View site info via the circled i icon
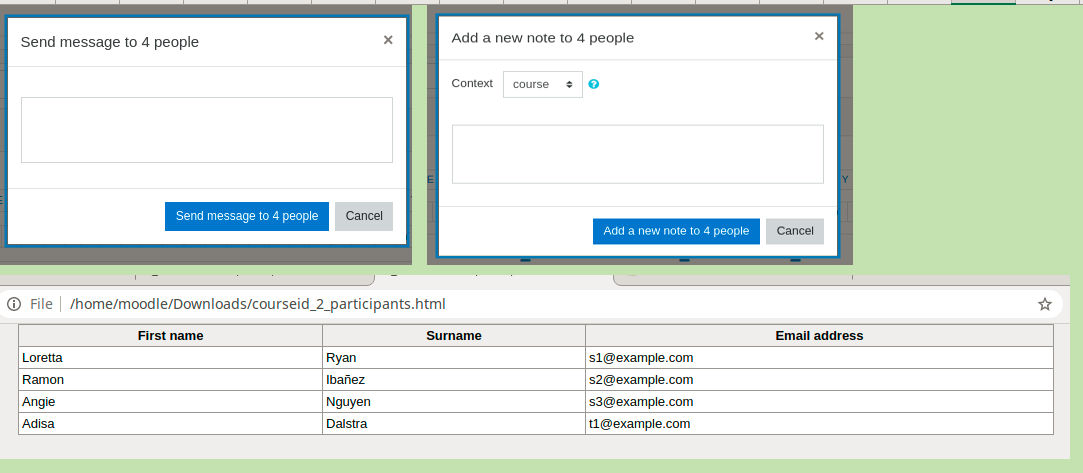Screen dimensions: 1083x473 pos(14,304)
